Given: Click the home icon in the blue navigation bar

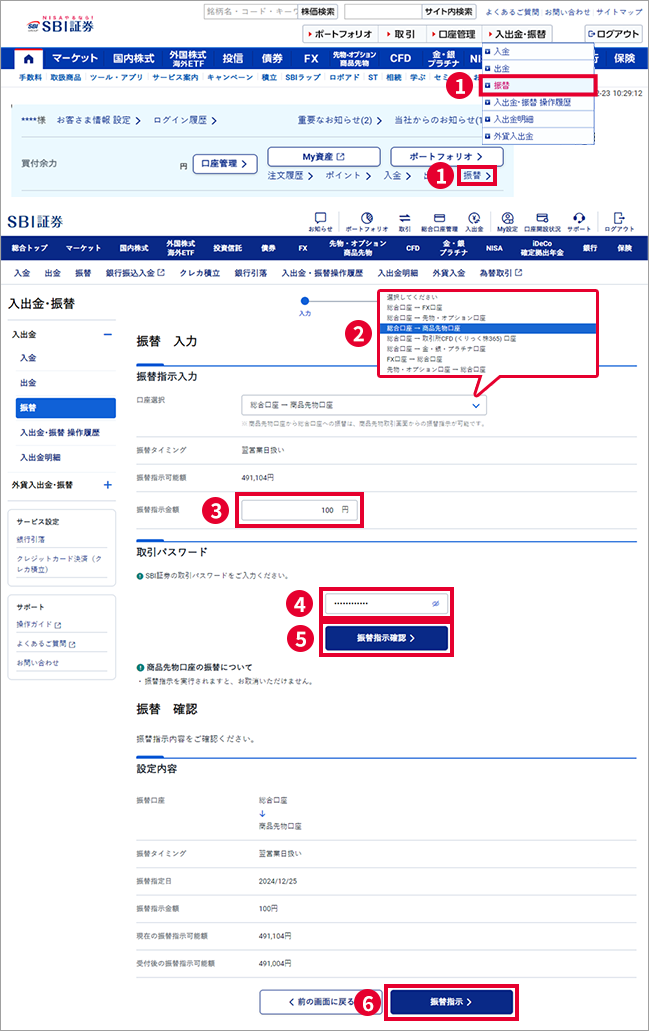Looking at the screenshot, I should 29,59.
